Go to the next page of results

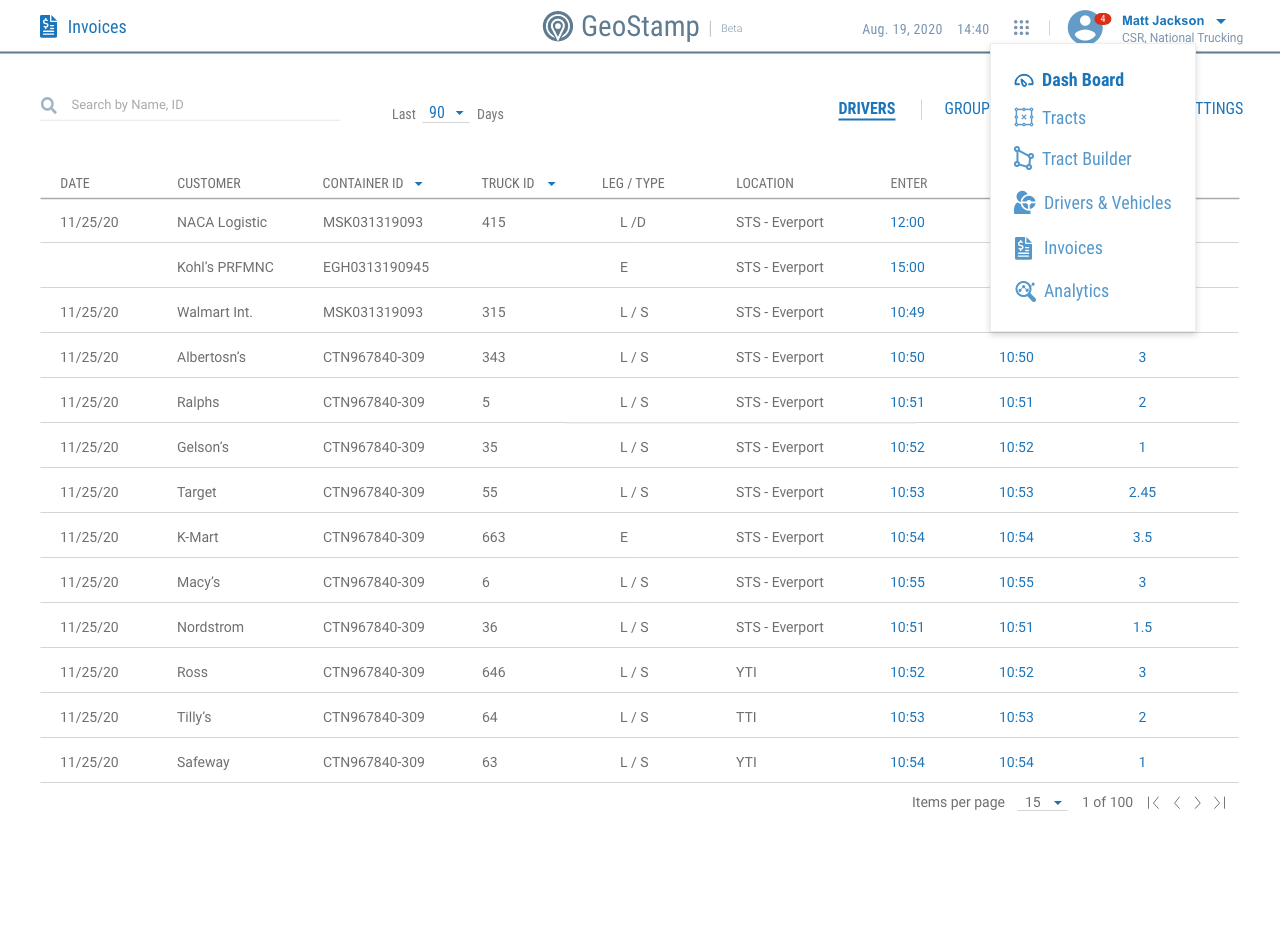1197,803
